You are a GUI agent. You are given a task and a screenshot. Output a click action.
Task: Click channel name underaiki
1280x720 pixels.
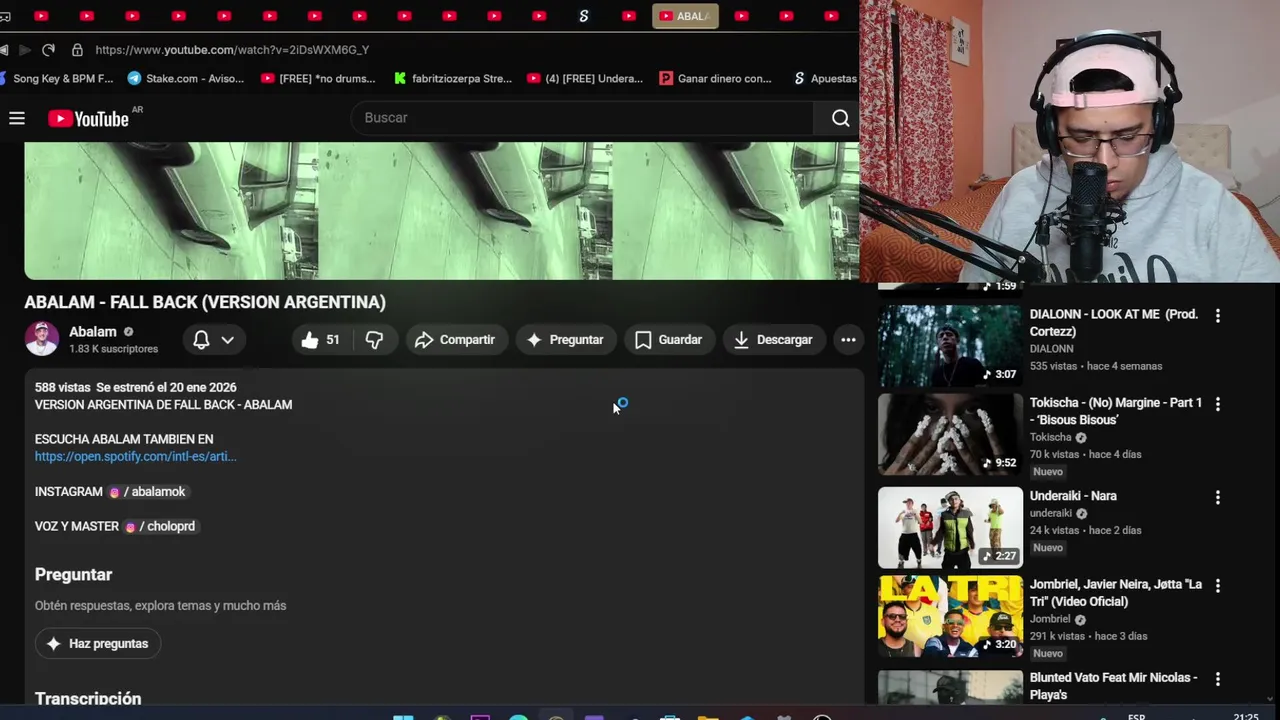coord(1051,513)
